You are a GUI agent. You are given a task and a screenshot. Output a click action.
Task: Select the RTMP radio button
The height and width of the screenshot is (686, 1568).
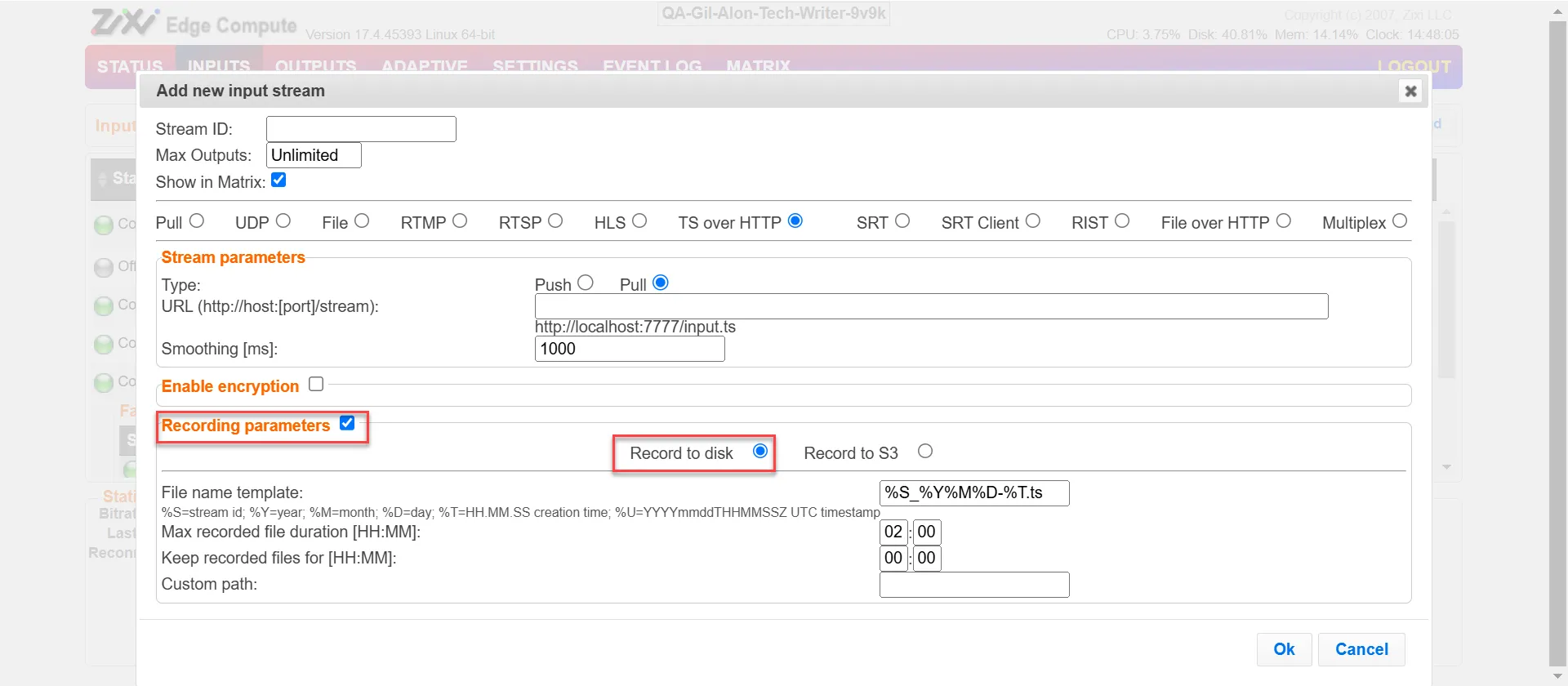(x=460, y=221)
